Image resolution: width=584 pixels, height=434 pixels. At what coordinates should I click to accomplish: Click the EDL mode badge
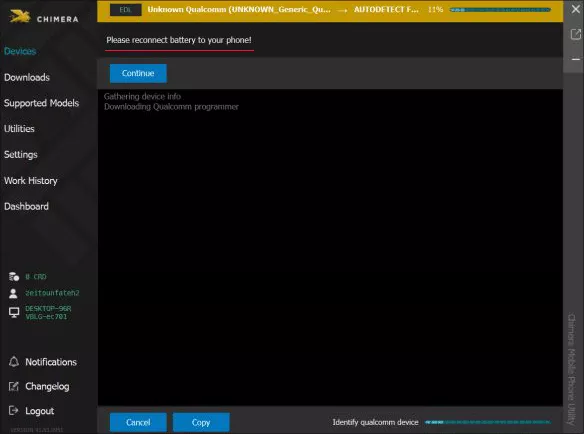click(x=126, y=10)
